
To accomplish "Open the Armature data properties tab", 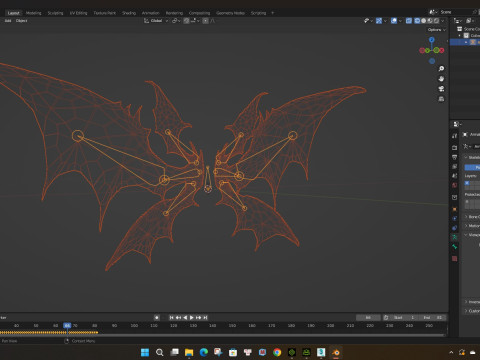I will click(455, 237).
